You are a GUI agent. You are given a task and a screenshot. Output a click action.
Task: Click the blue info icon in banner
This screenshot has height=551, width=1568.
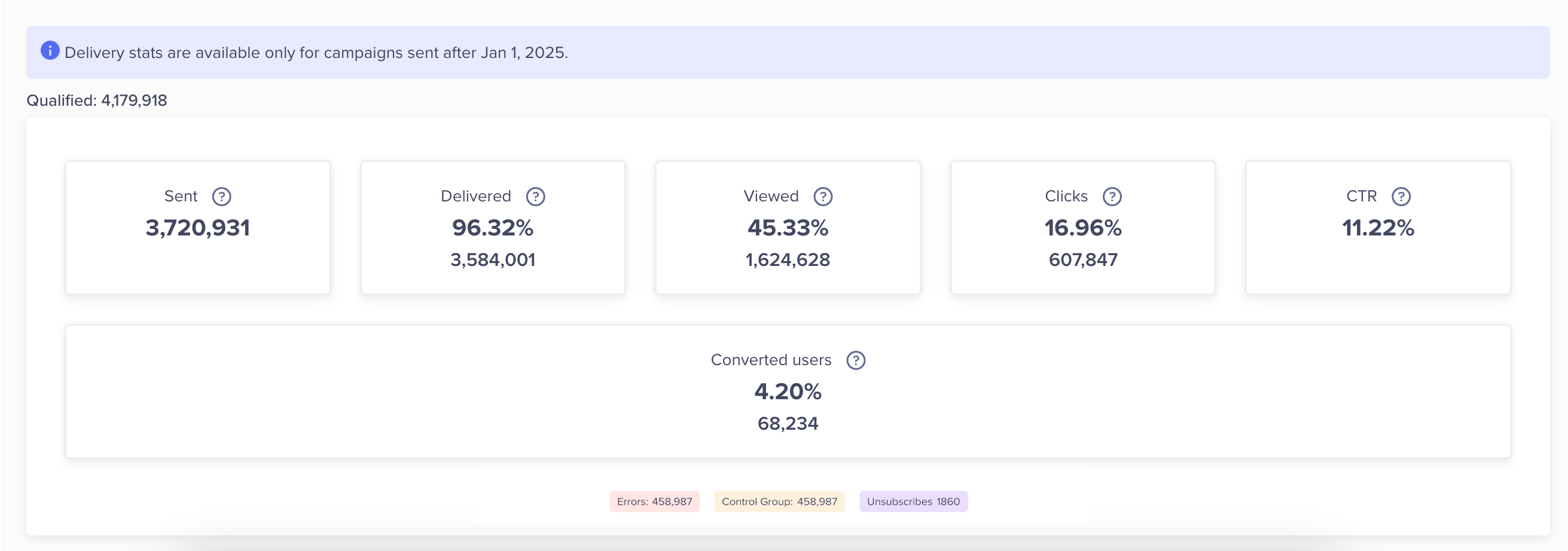[x=50, y=50]
